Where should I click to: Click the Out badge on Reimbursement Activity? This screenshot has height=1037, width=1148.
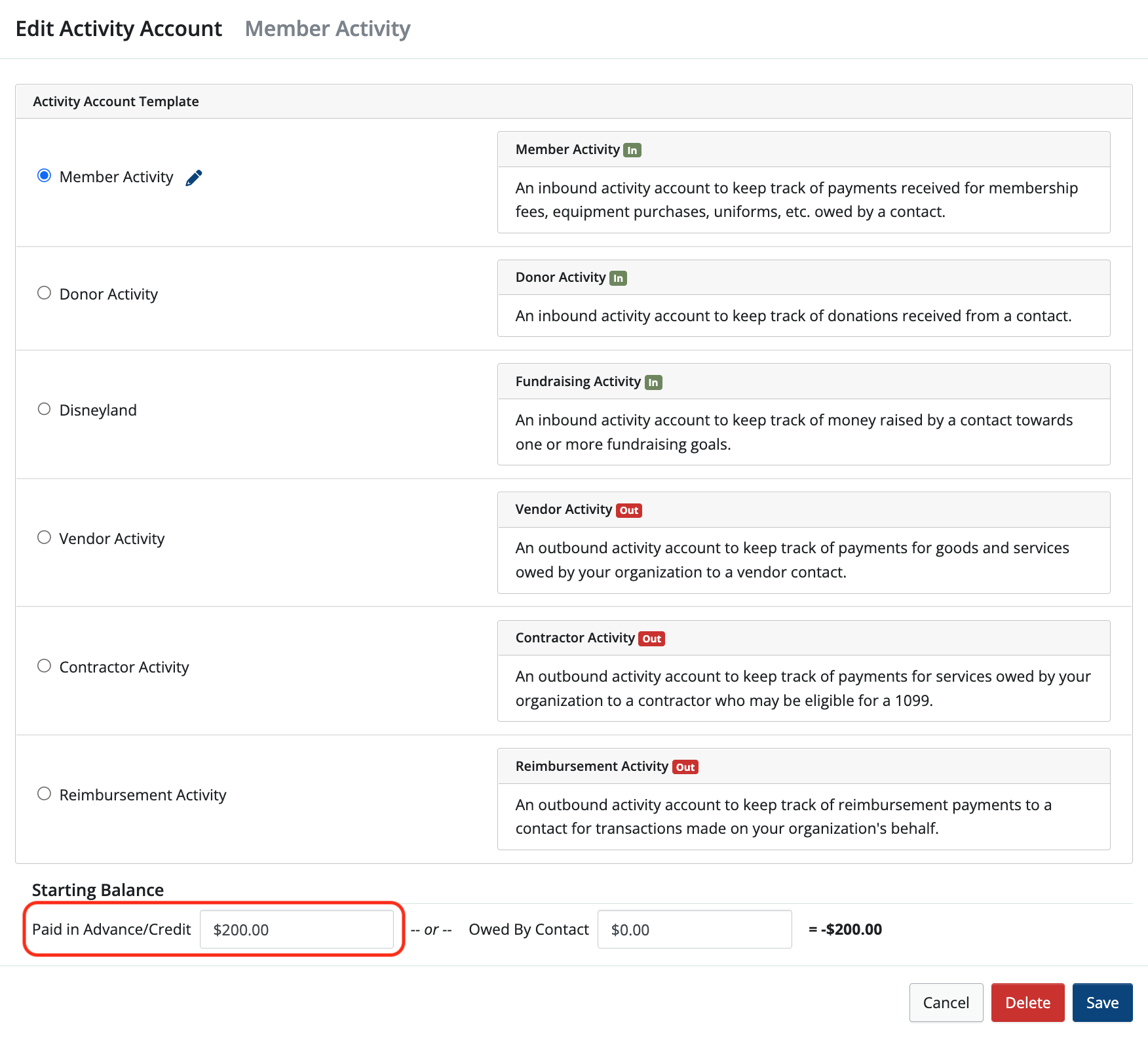(685, 766)
